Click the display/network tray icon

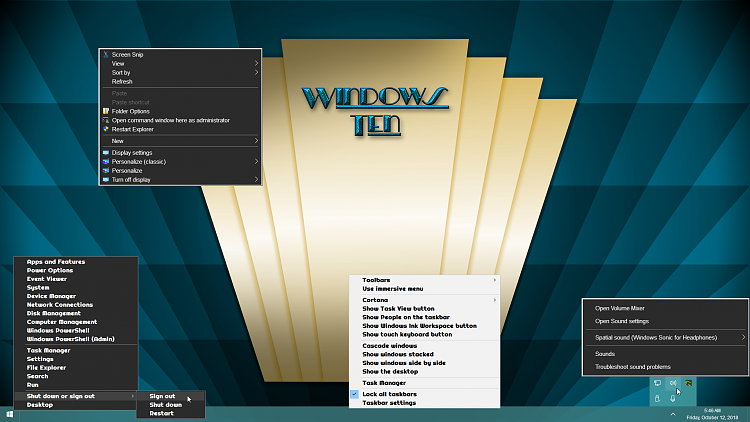pos(658,383)
